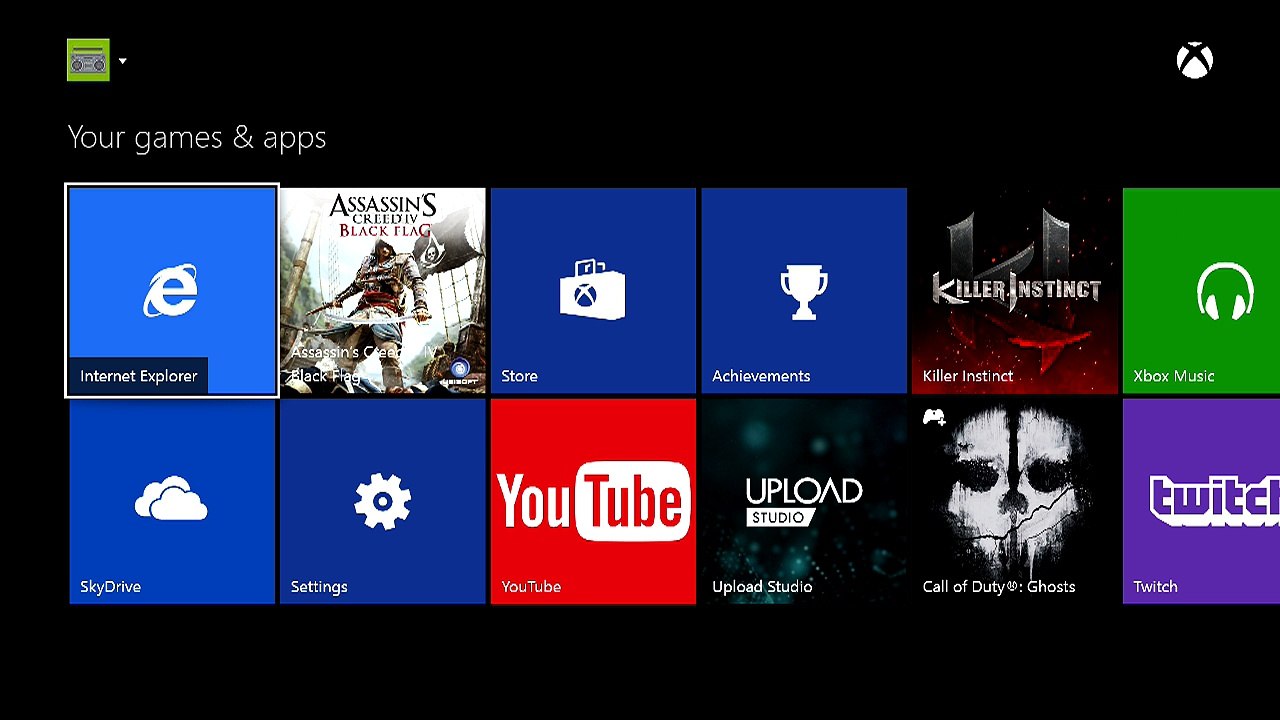Click the "Settings" label text
This screenshot has width=1280, height=720.
[x=319, y=587]
